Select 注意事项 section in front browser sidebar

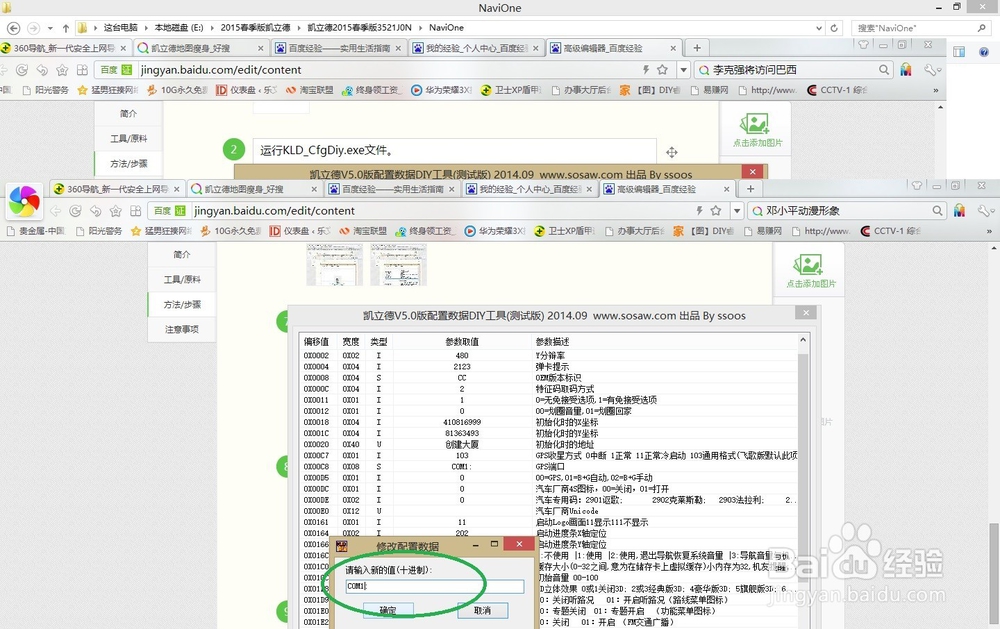(x=182, y=329)
